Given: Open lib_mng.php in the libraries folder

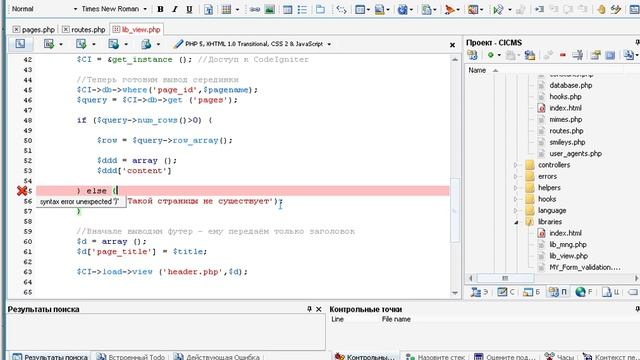Looking at the screenshot, I should (568, 244).
